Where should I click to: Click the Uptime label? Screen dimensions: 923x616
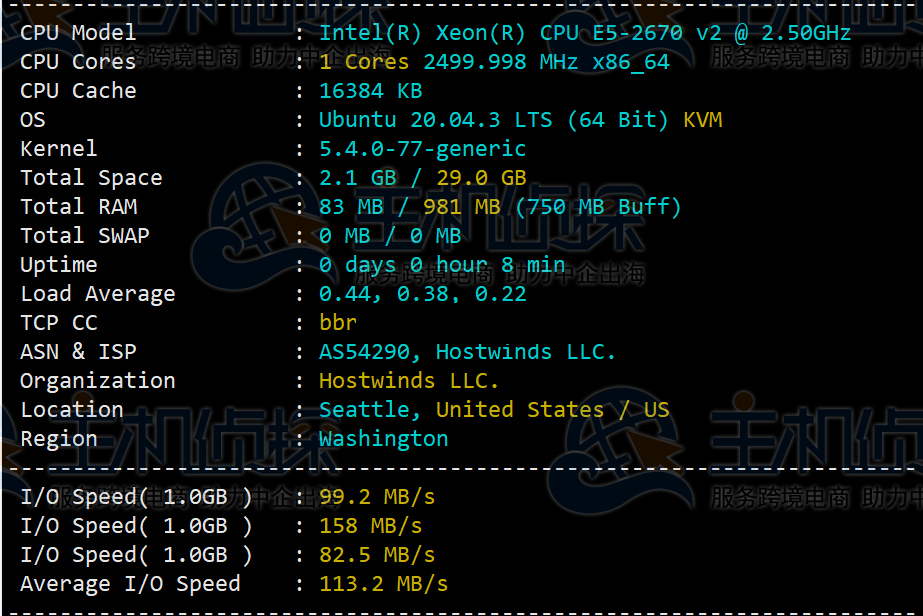(58, 265)
